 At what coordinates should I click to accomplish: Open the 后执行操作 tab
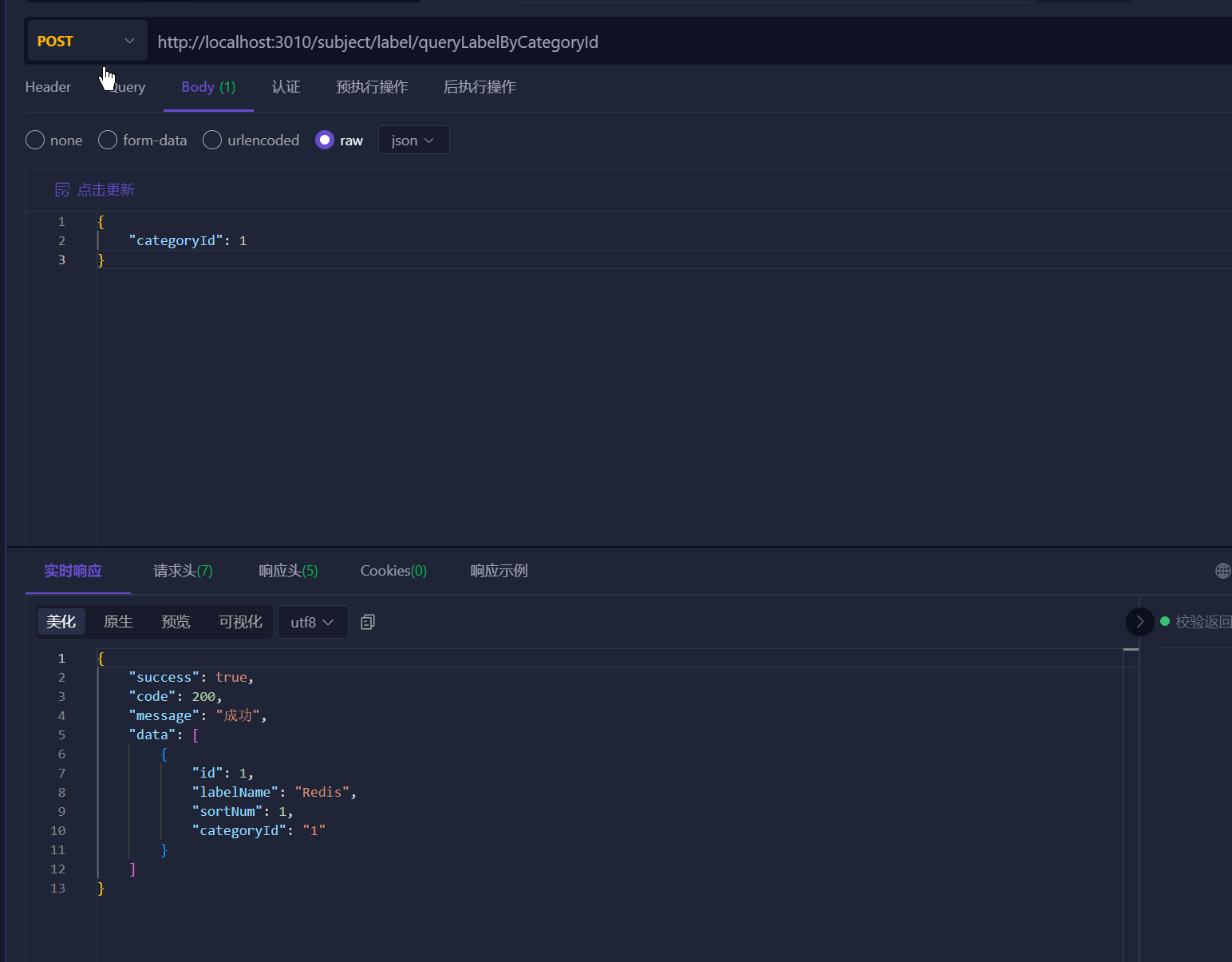(x=480, y=87)
